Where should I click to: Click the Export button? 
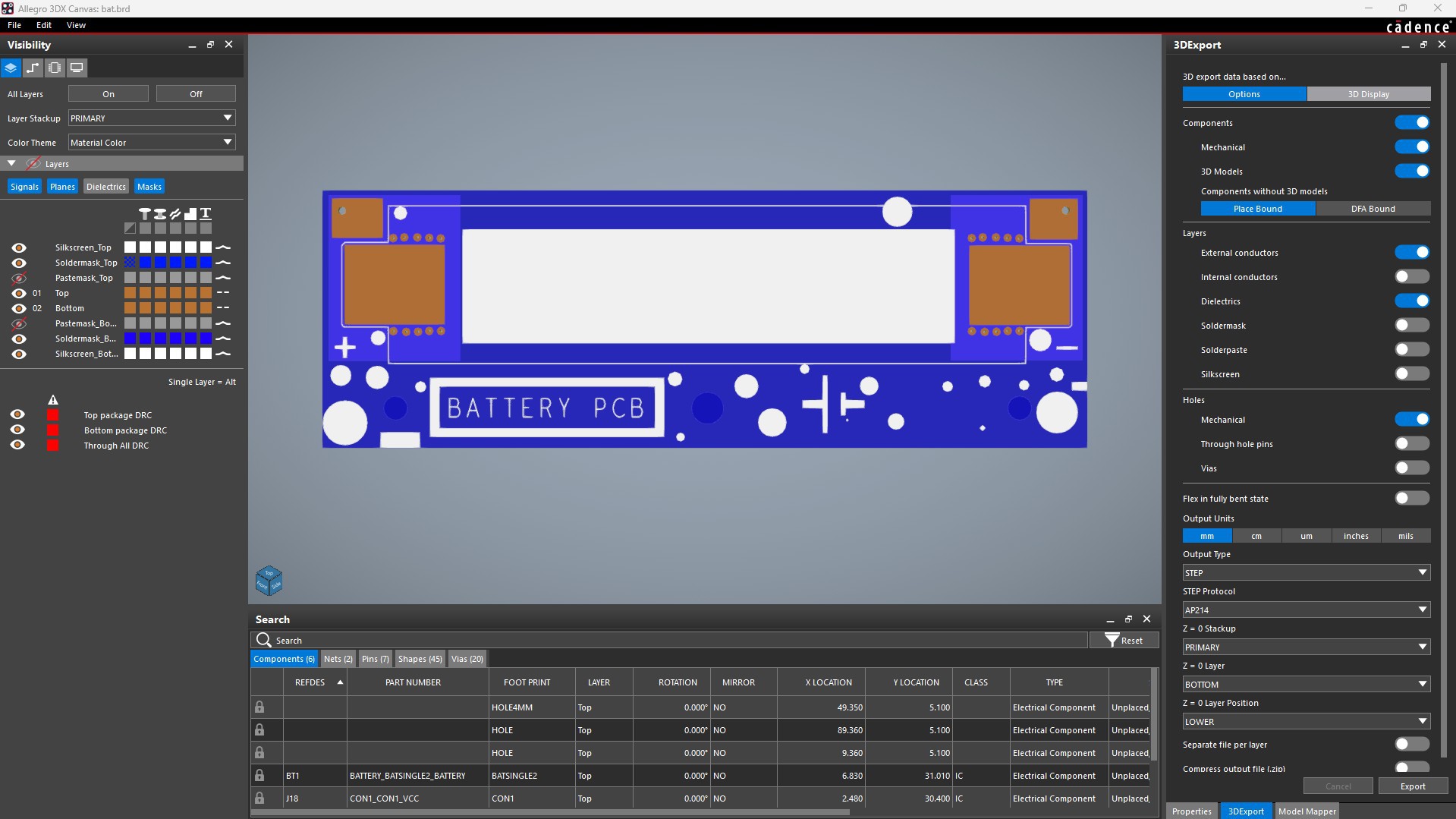(1412, 786)
